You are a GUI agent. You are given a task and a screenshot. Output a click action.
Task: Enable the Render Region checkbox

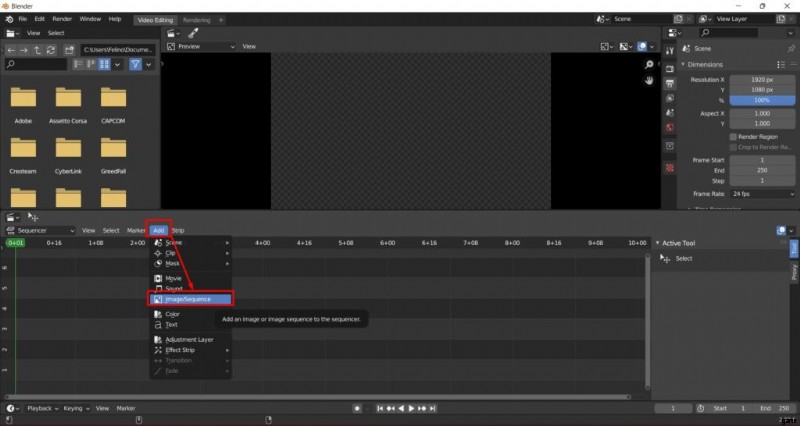click(733, 136)
